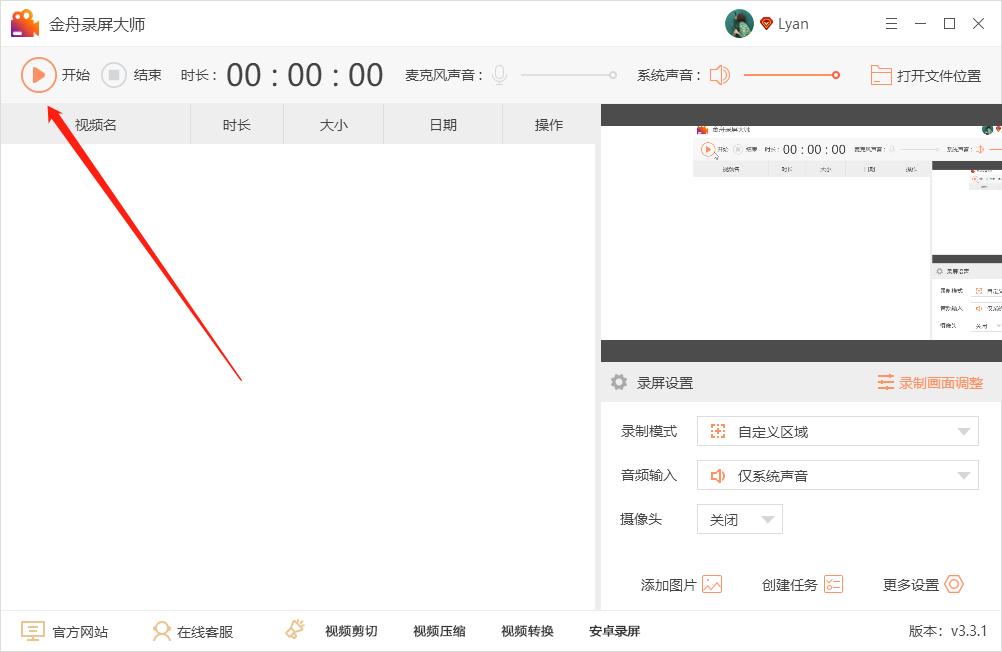Viewport: 1002px width, 652px height.
Task: Open the 录制模式 dropdown showing 自定义区域
Action: pyautogui.click(x=837, y=431)
